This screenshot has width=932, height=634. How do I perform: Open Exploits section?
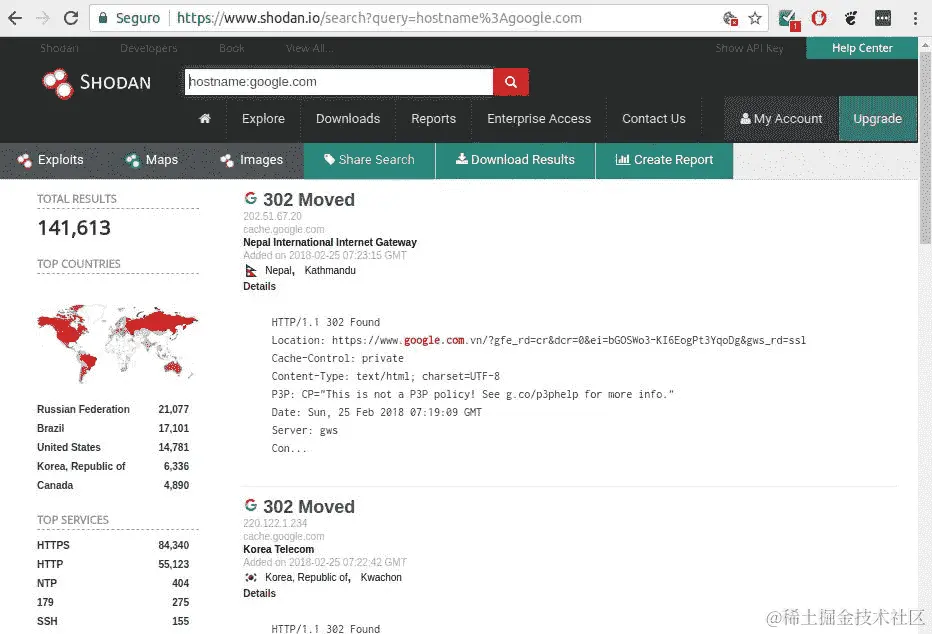pyautogui.click(x=51, y=160)
